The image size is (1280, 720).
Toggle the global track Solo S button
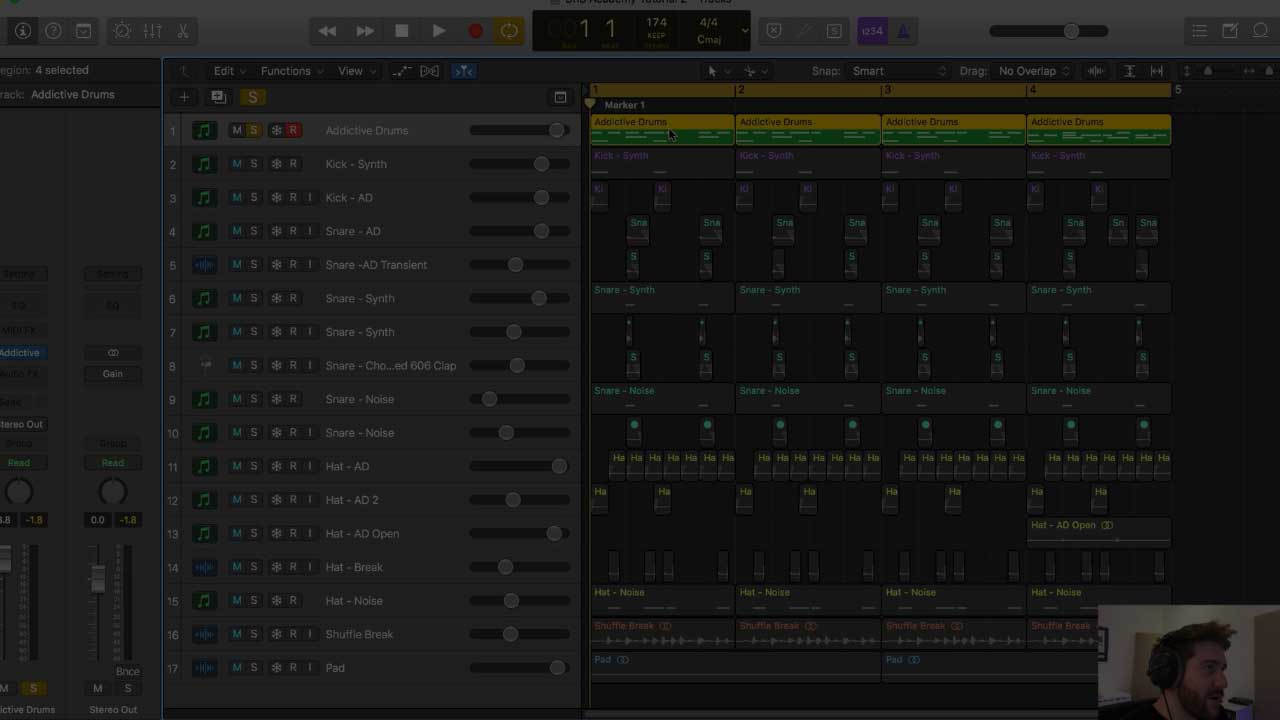point(253,97)
